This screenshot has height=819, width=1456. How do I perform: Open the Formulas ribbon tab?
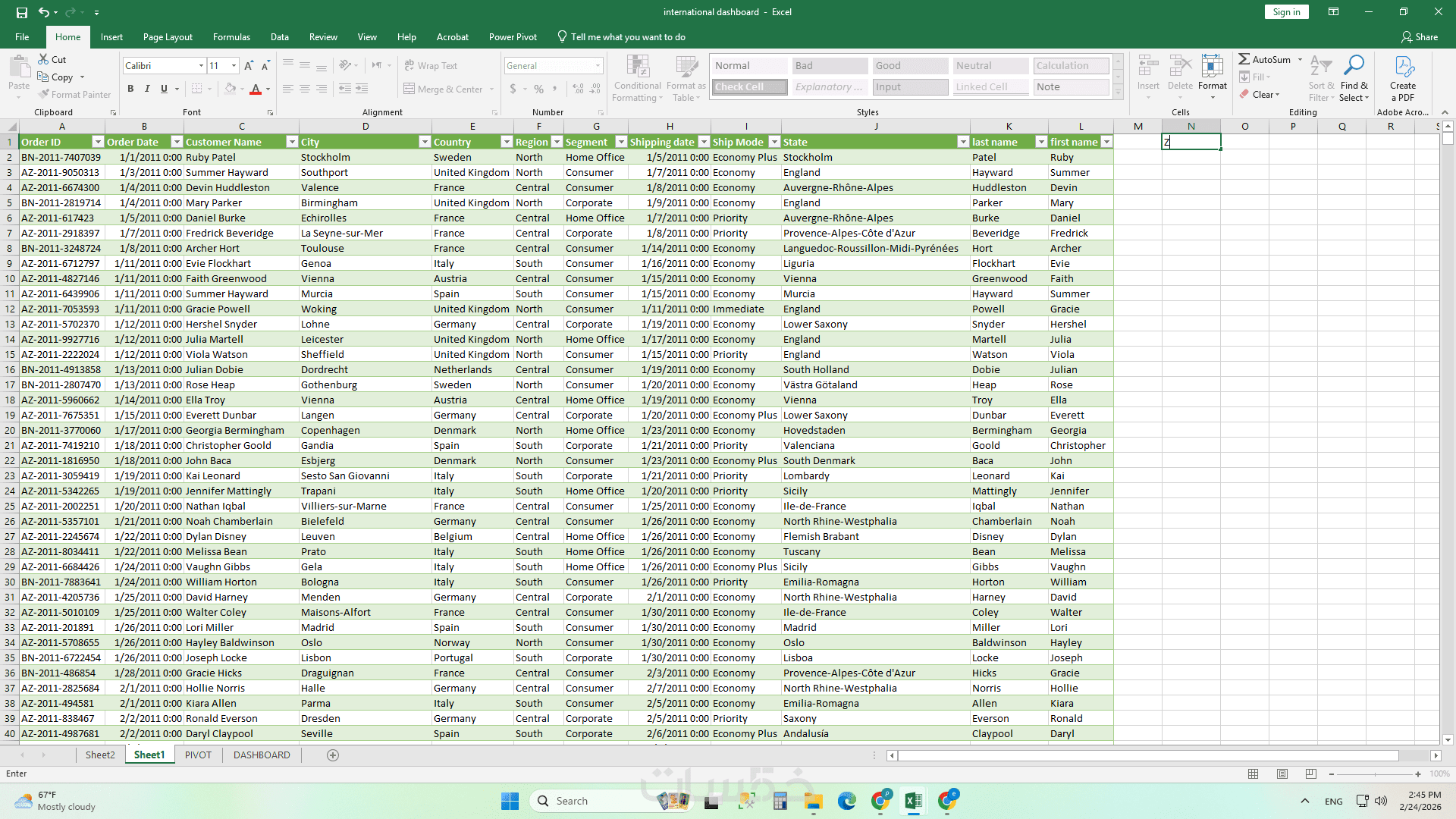(x=231, y=36)
